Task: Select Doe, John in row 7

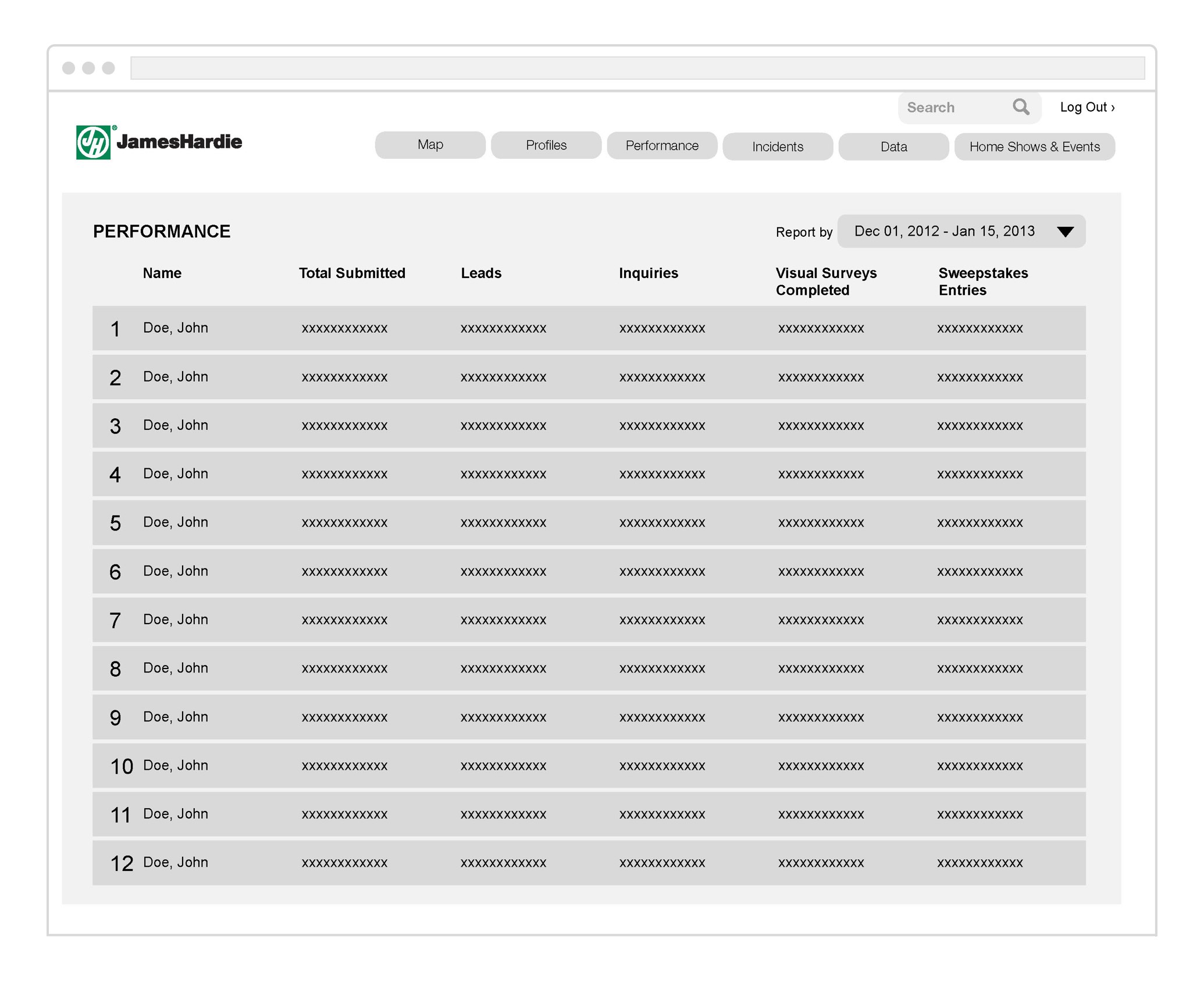Action: coord(176,620)
